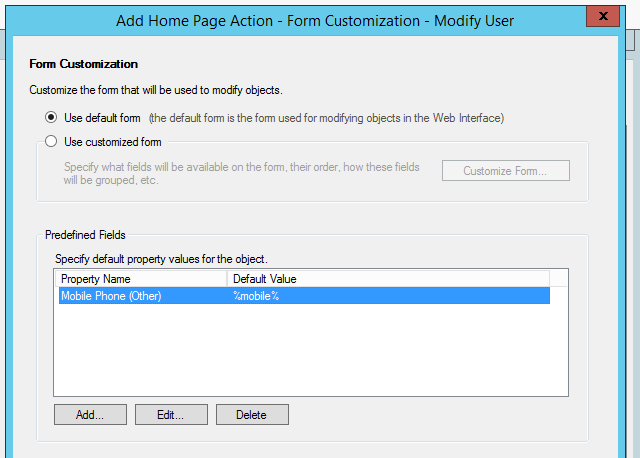
Task: Open the Add... predefined field dialog
Action: click(x=90, y=415)
